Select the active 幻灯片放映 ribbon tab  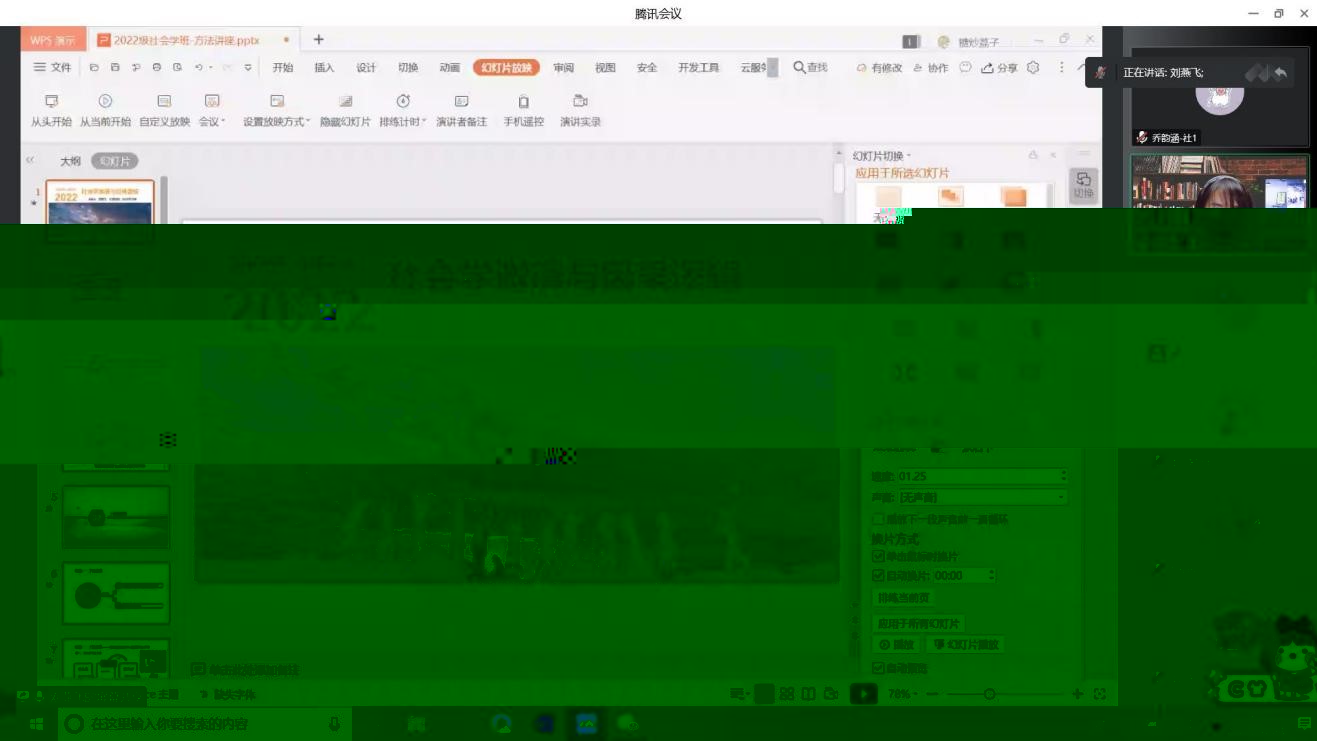click(x=507, y=67)
